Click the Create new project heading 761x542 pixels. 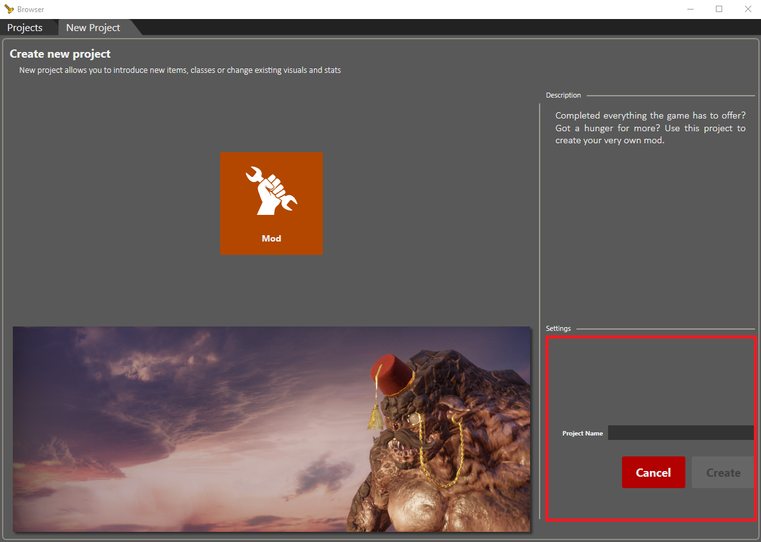click(x=60, y=54)
